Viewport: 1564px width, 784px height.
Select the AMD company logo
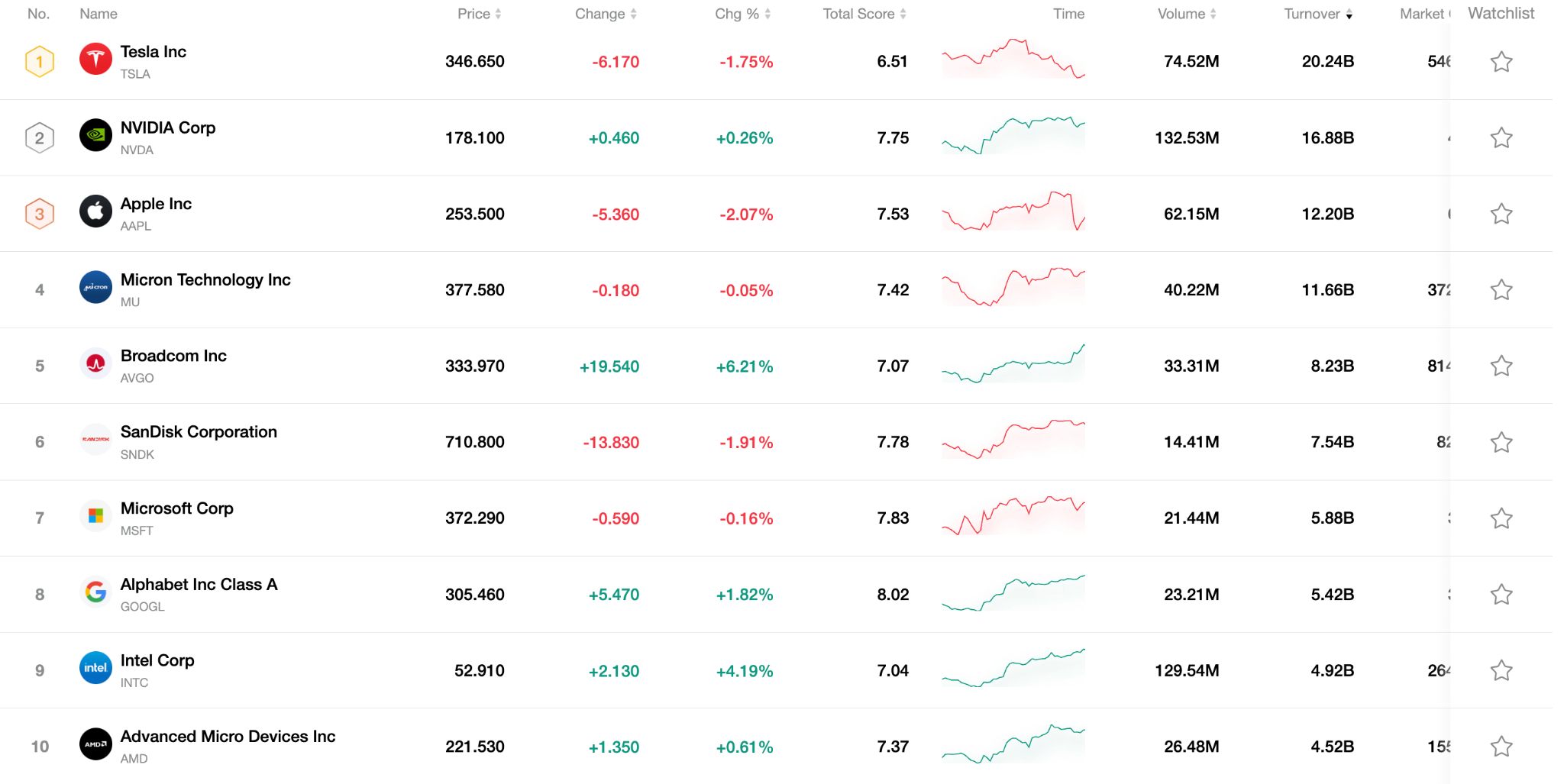[95, 744]
